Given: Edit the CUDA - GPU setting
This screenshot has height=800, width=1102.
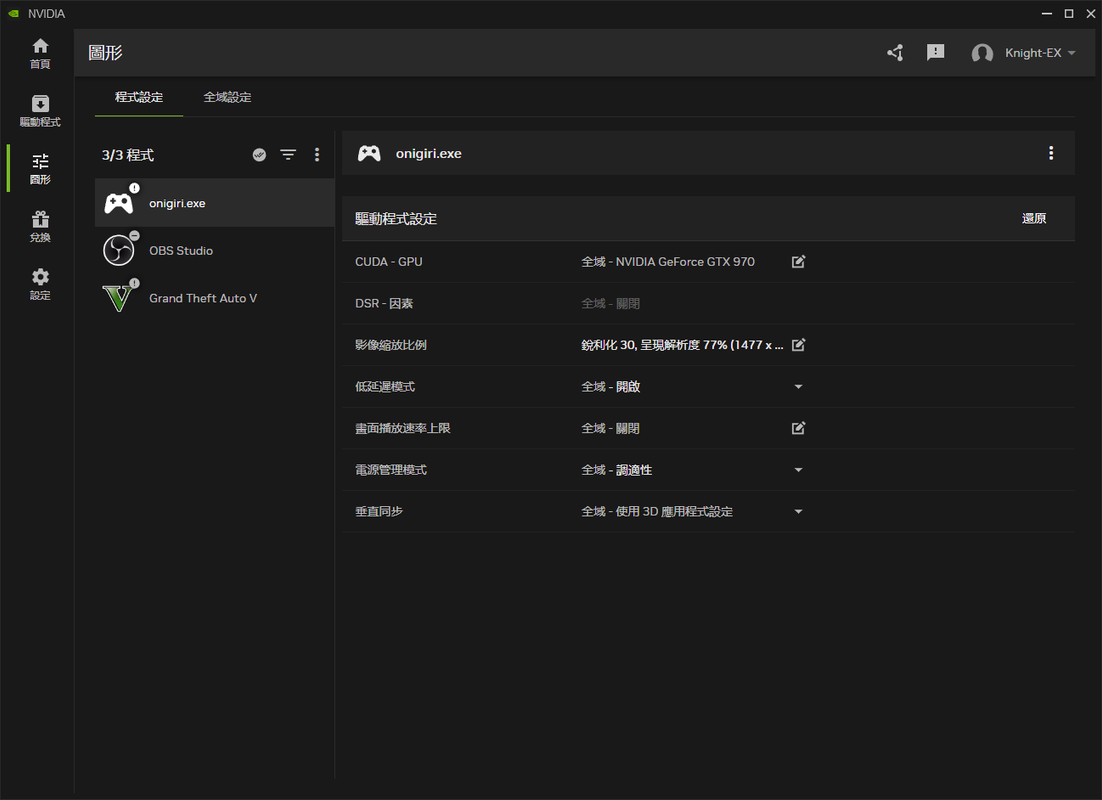Looking at the screenshot, I should tap(798, 262).
